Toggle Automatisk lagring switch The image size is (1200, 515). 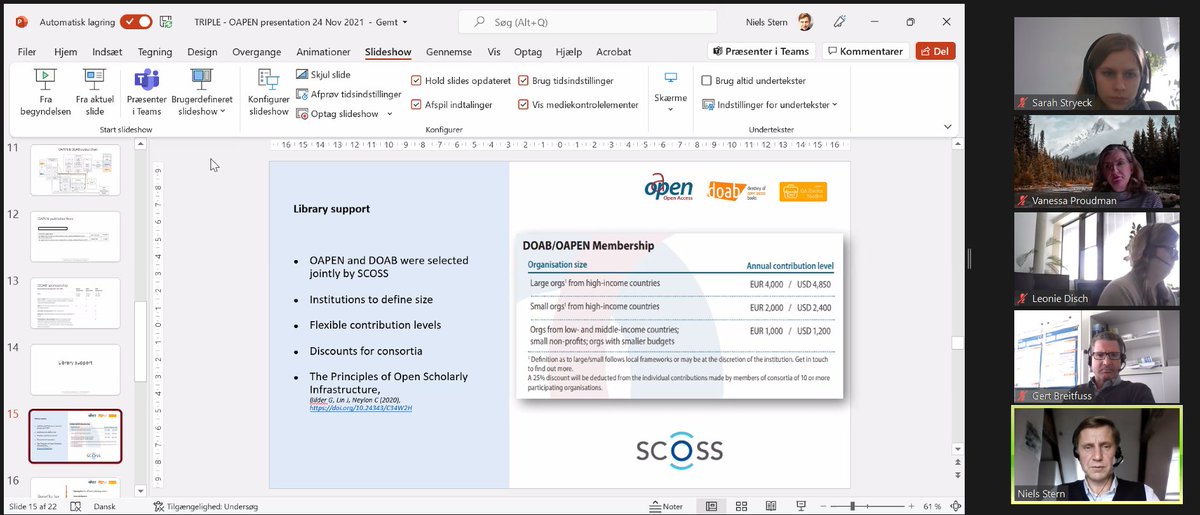(x=135, y=21)
